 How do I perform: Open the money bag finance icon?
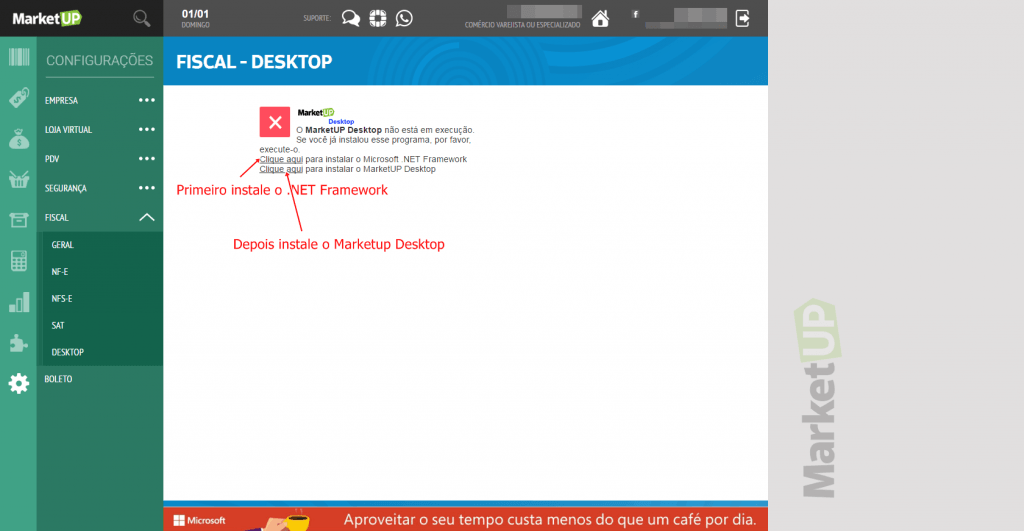coord(18,139)
